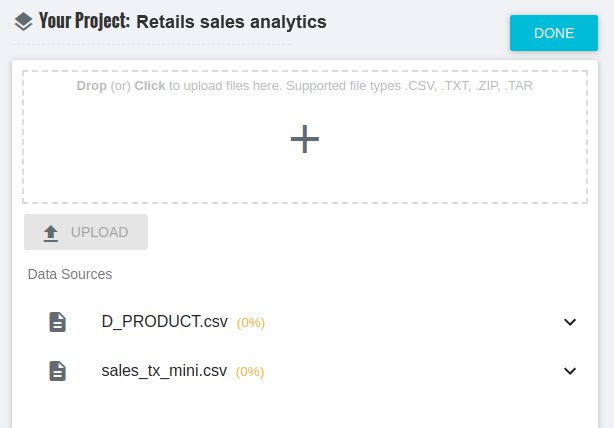Click empty dashed dropzone area below plus
Screen dimensions: 614x428
pos(305,180)
